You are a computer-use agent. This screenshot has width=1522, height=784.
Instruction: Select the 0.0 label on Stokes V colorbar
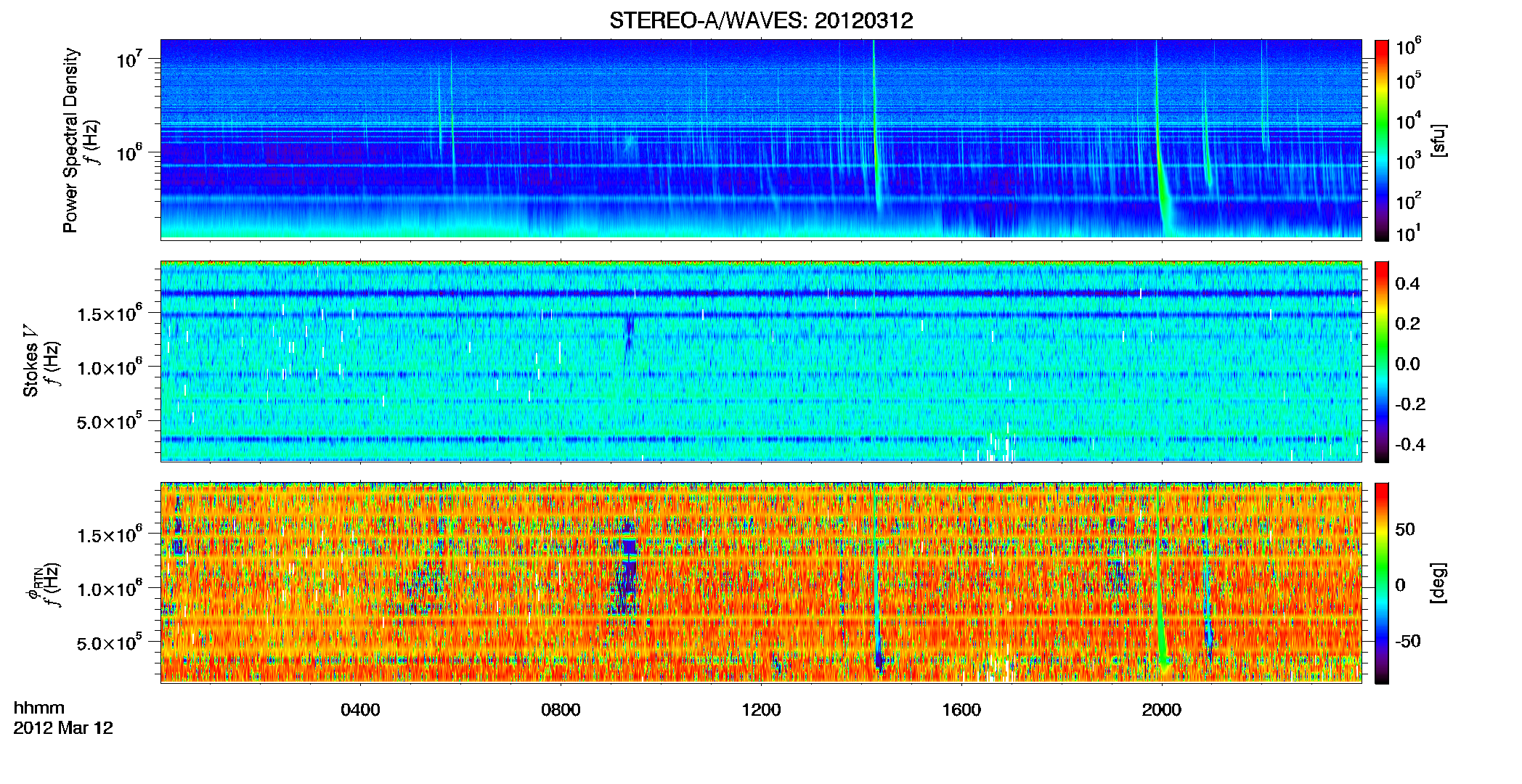(x=1407, y=364)
